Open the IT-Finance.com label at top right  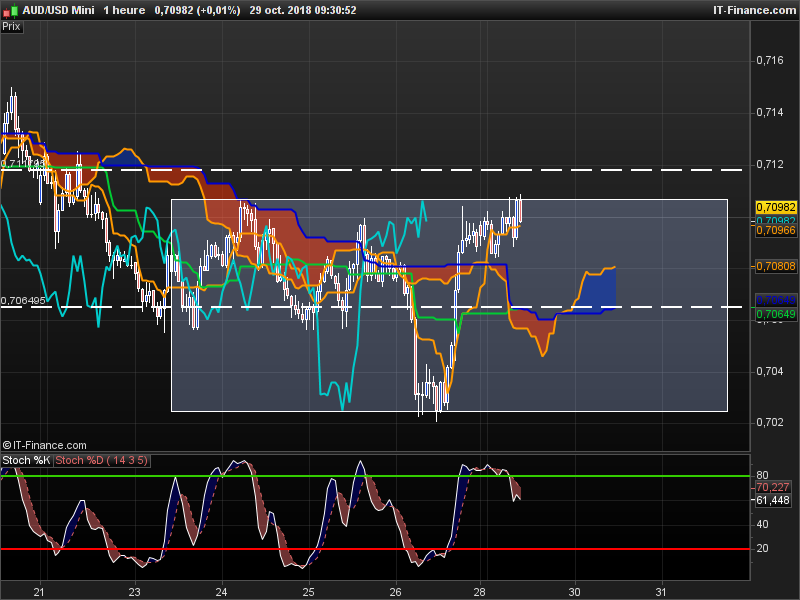754,10
